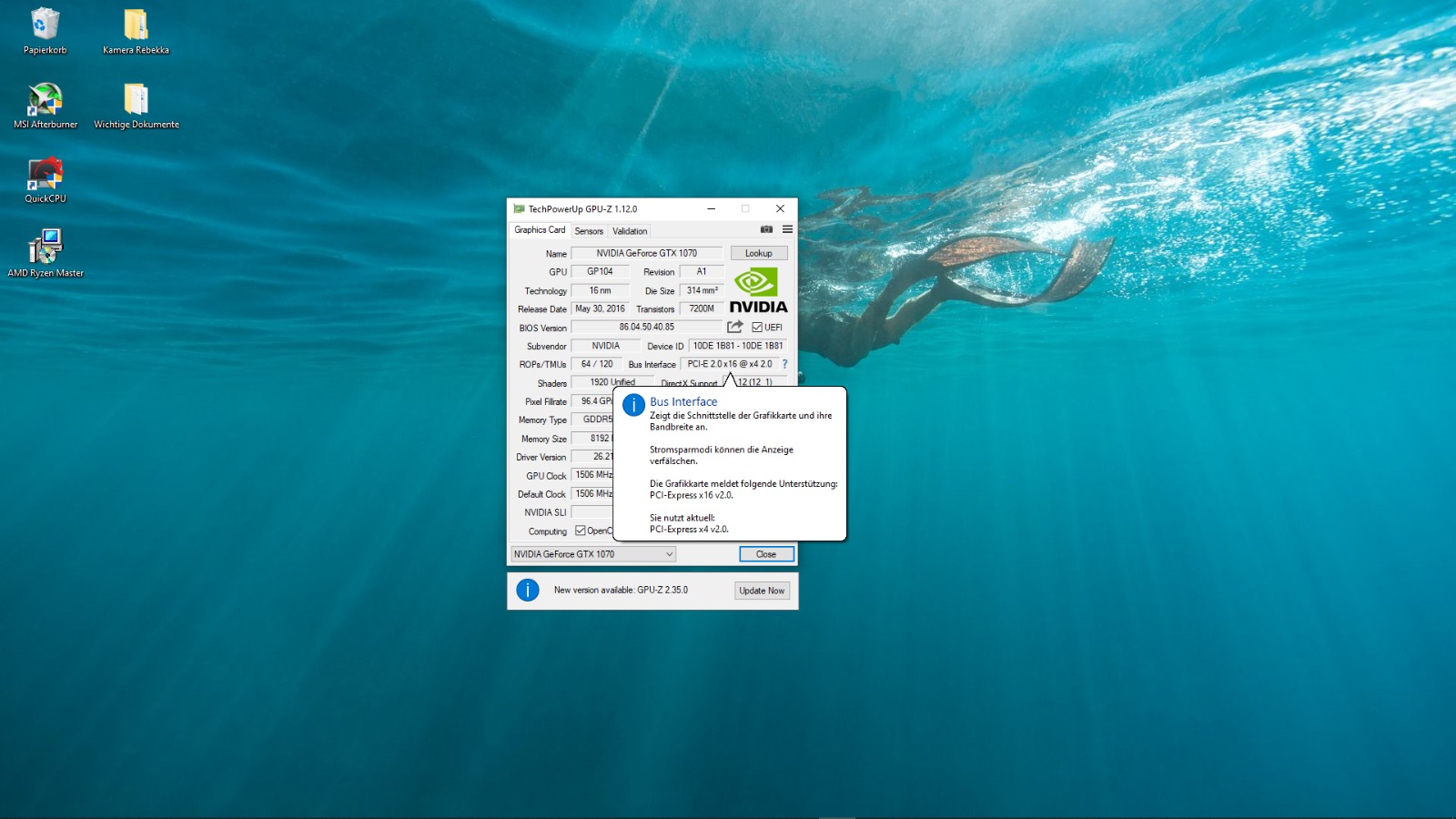
Task: Open the Wichtige Dokumente desktop folder
Action: pos(136,106)
